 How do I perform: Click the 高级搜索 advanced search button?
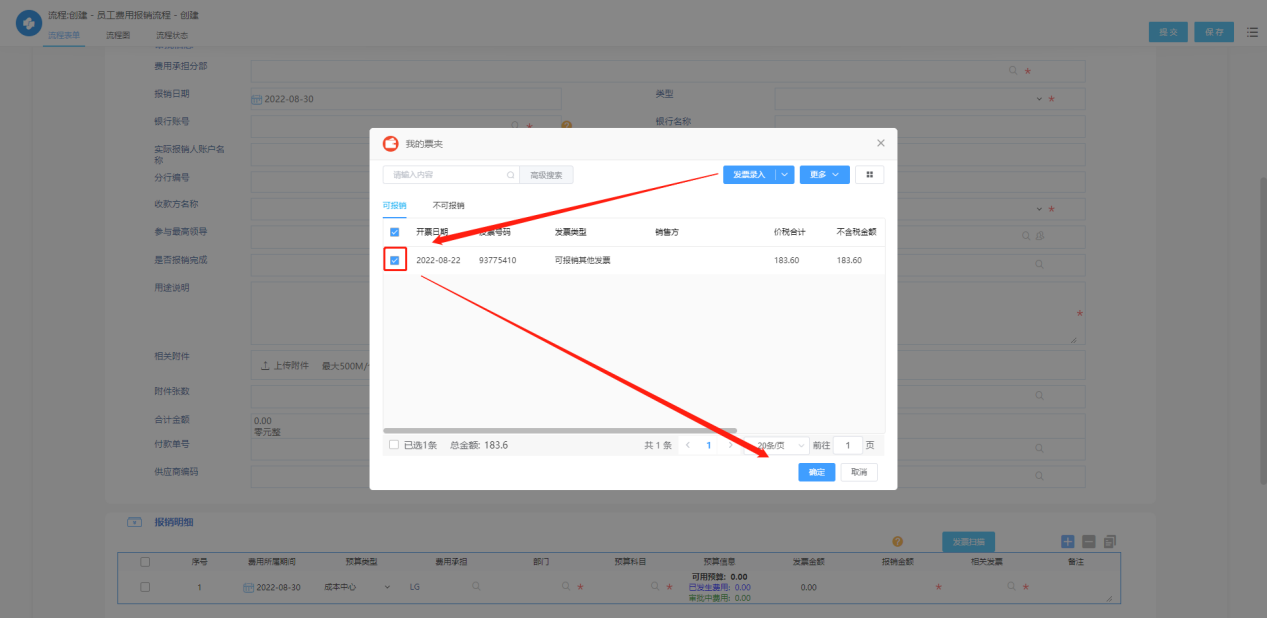click(546, 175)
